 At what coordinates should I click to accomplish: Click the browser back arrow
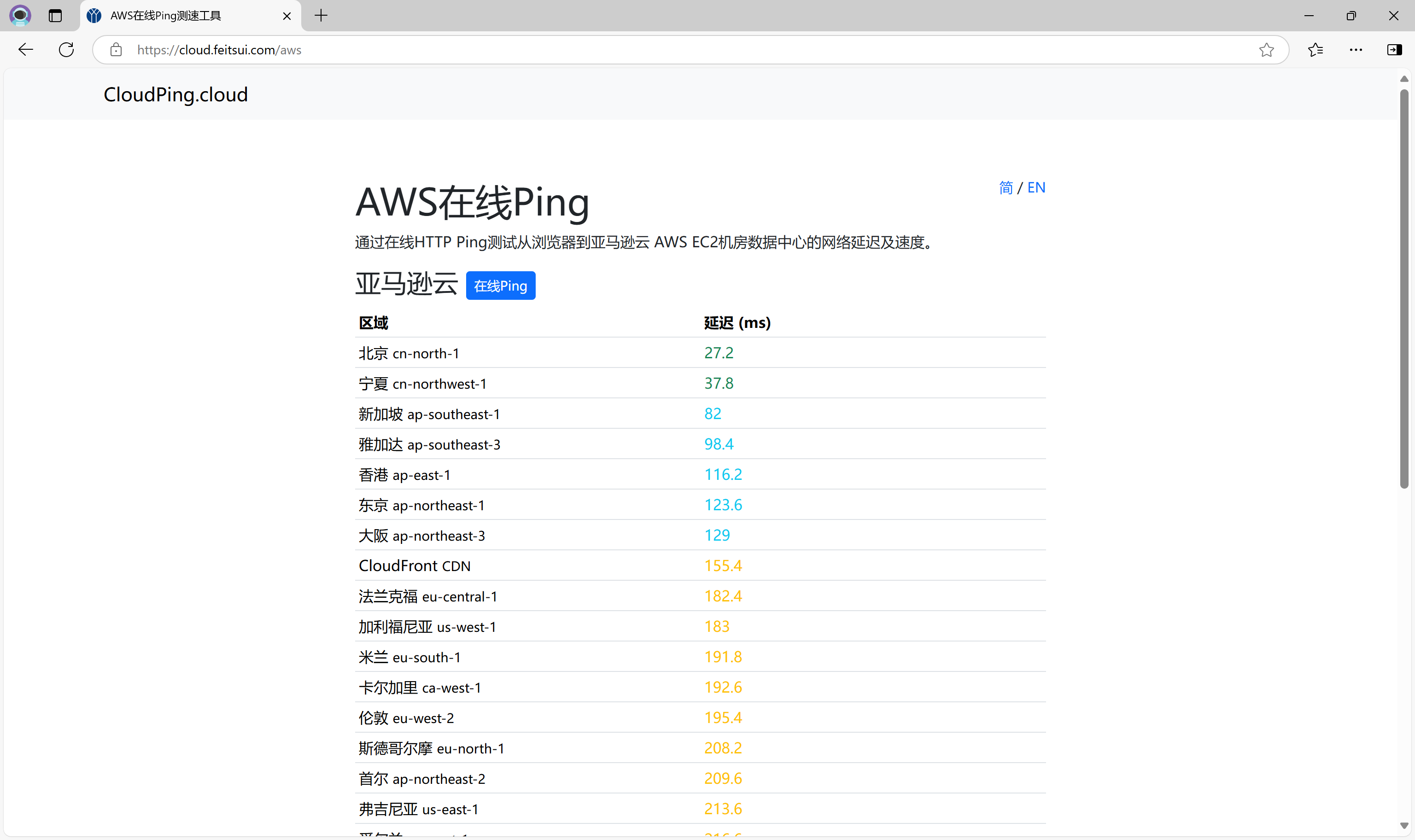25,50
